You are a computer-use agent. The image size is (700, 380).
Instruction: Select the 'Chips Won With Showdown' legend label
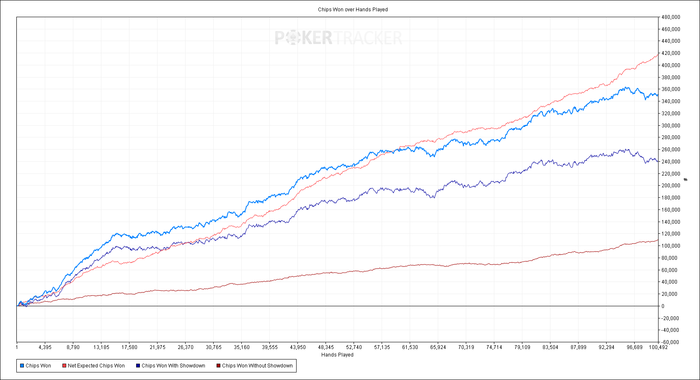coord(173,366)
